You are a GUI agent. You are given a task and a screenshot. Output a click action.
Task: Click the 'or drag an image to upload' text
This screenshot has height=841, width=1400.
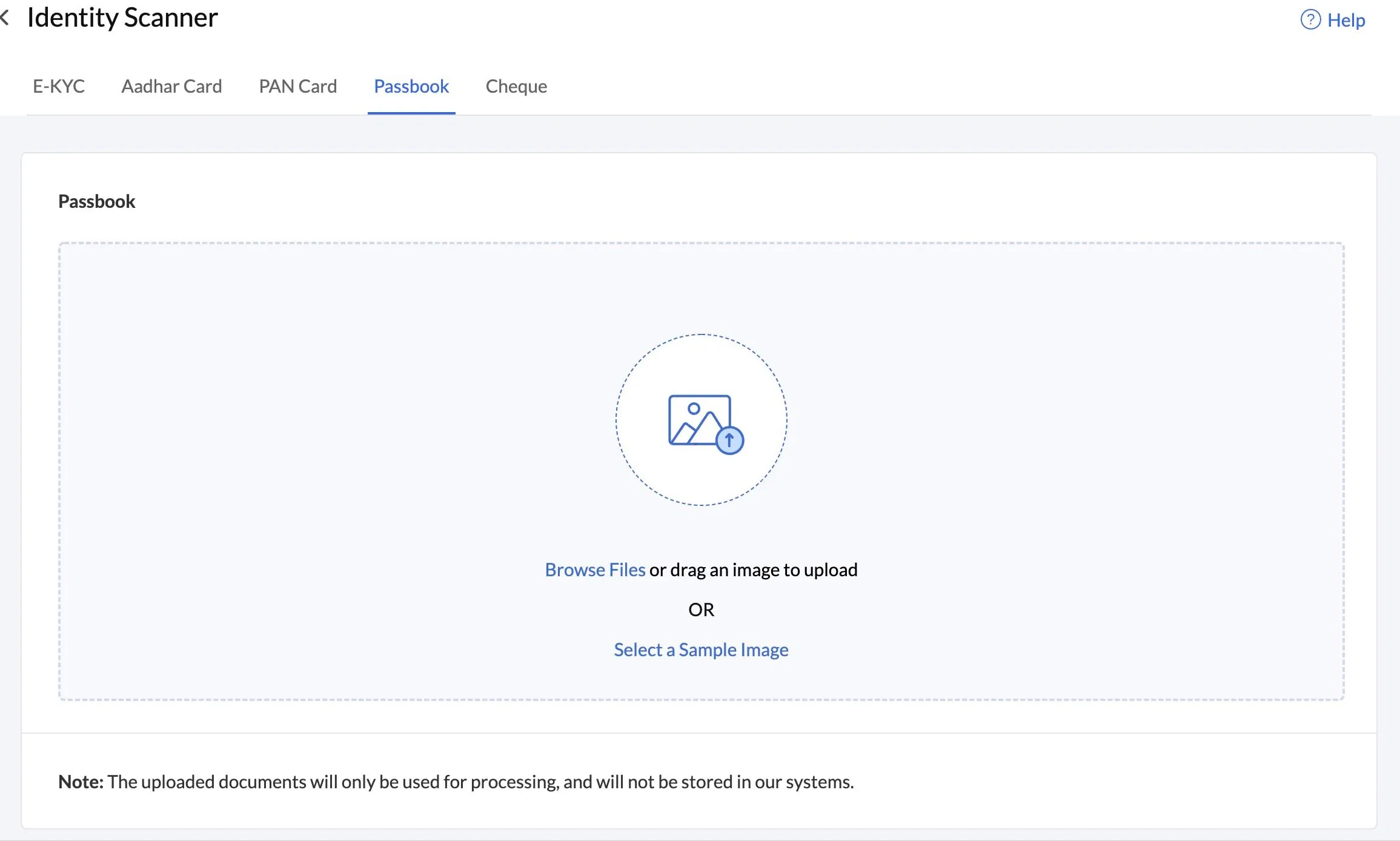pyautogui.click(x=754, y=570)
